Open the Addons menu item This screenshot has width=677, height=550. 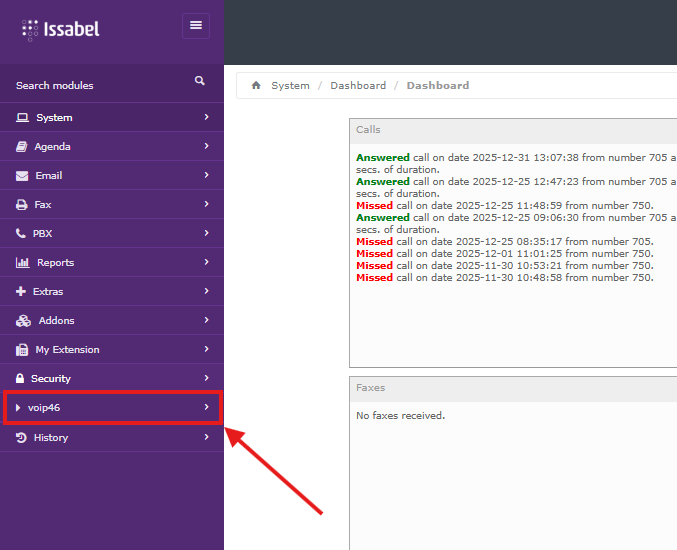click(112, 320)
